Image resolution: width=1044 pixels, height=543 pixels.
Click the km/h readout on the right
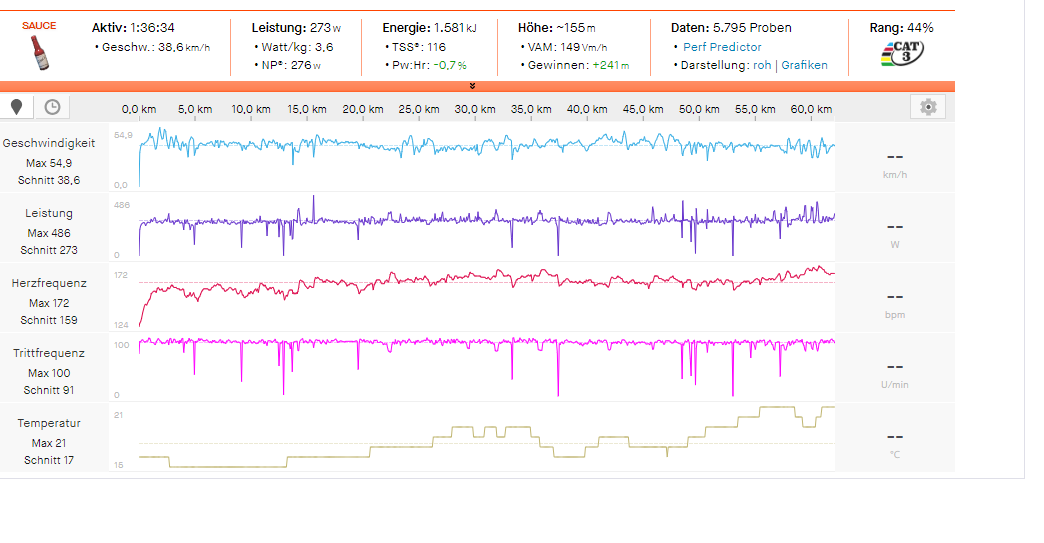(x=895, y=164)
